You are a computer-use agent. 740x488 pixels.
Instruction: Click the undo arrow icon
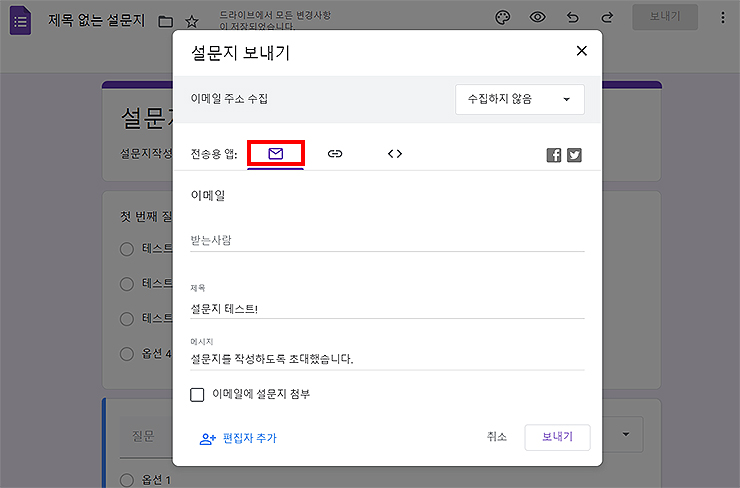(572, 17)
